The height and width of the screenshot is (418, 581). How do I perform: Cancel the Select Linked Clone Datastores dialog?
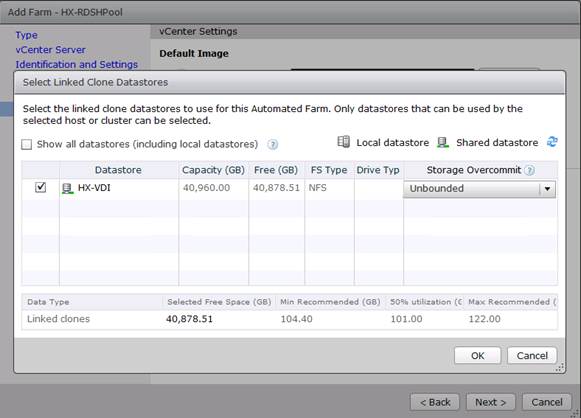532,356
